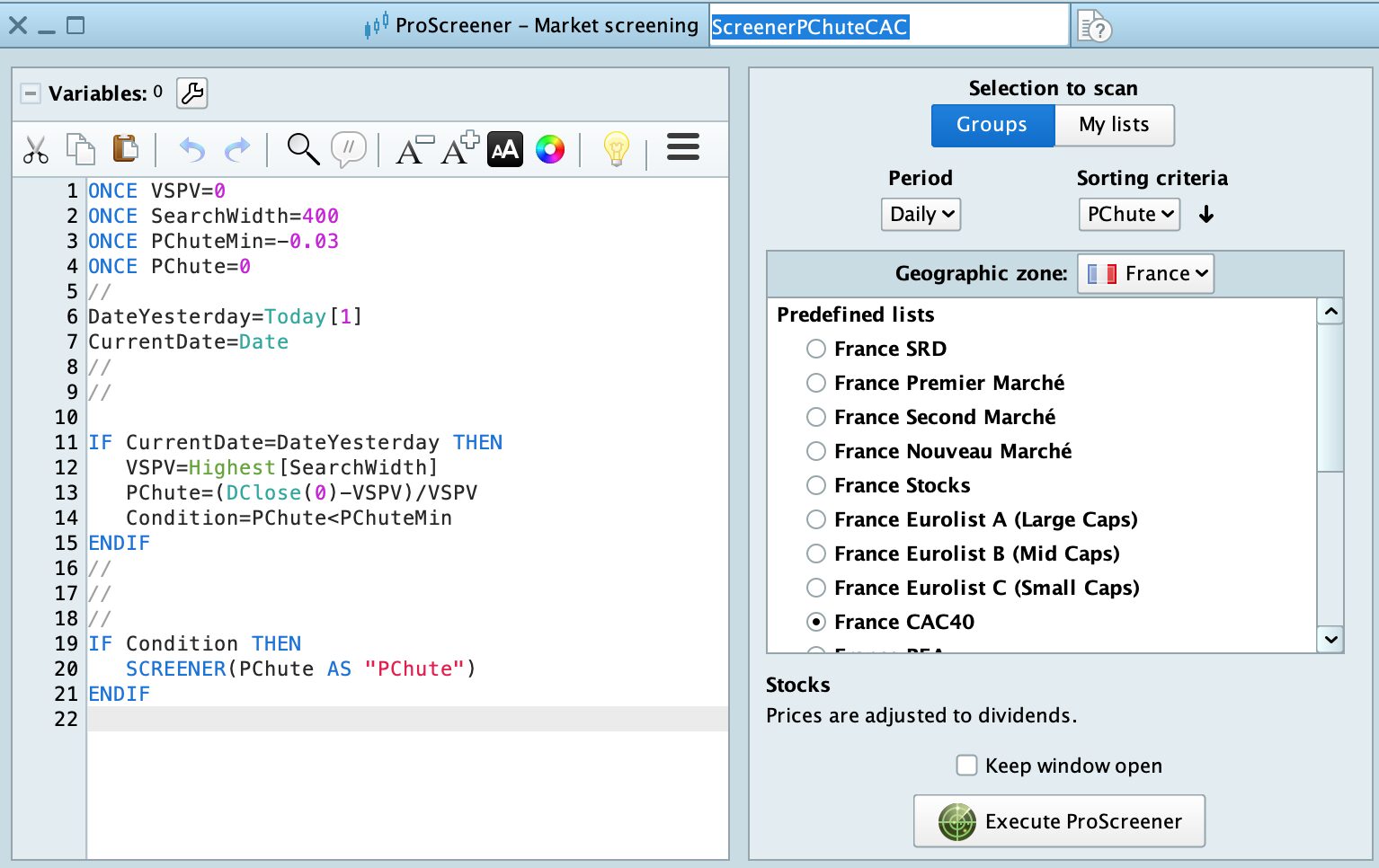The height and width of the screenshot is (868, 1379).
Task: Click Execute ProScreener button
Action: pyautogui.click(x=1059, y=821)
